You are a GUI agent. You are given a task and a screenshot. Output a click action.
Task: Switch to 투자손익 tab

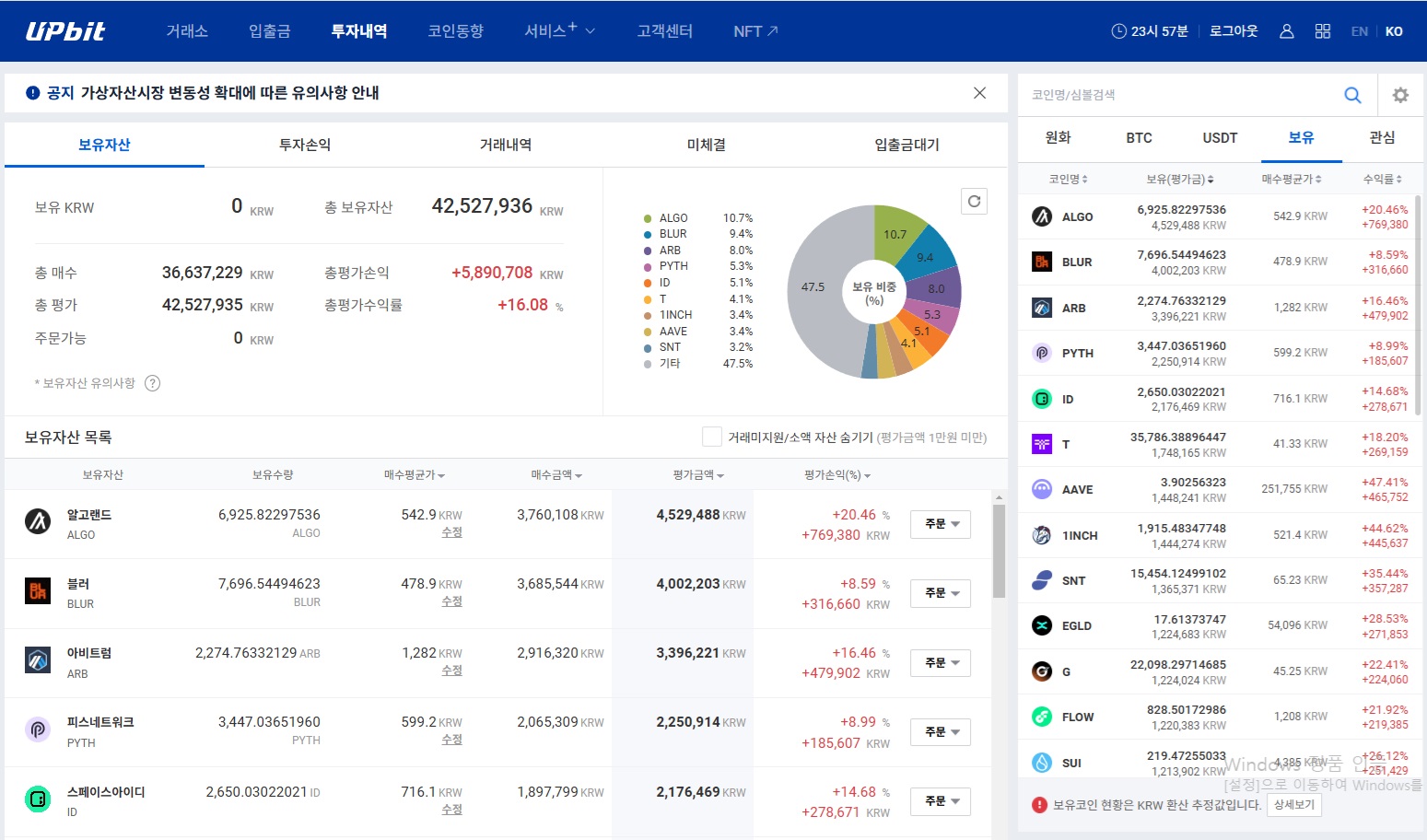305,145
